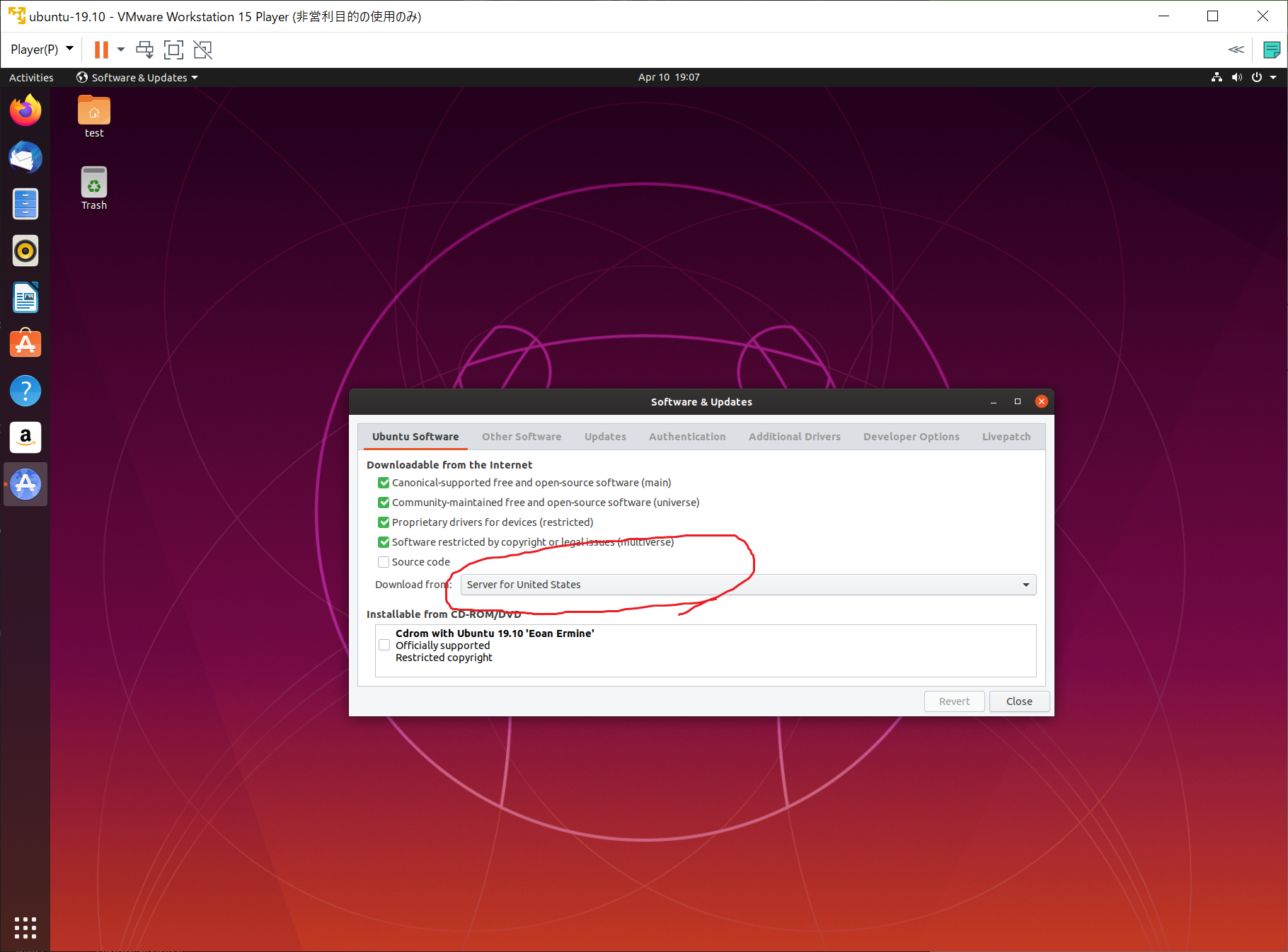Launch Amazon from the dock
Image resolution: width=1288 pixels, height=952 pixels.
(25, 437)
